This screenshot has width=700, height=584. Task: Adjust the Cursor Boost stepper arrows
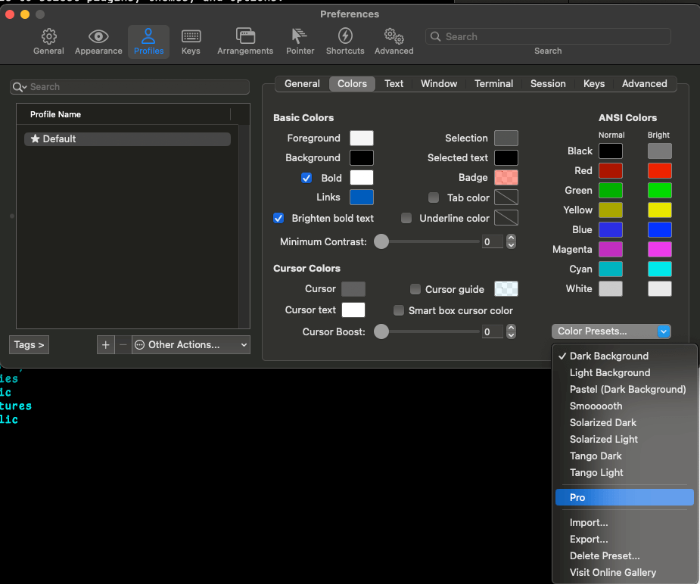tap(511, 332)
